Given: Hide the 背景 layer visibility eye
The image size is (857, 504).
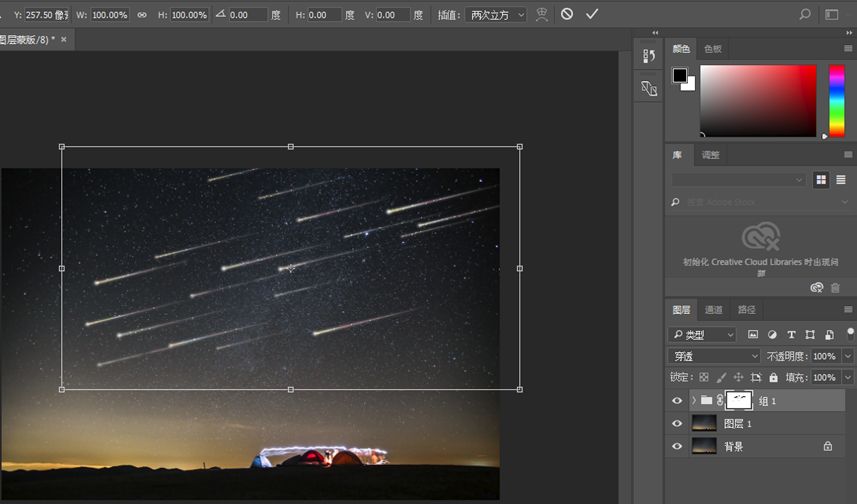Looking at the screenshot, I should (x=677, y=447).
